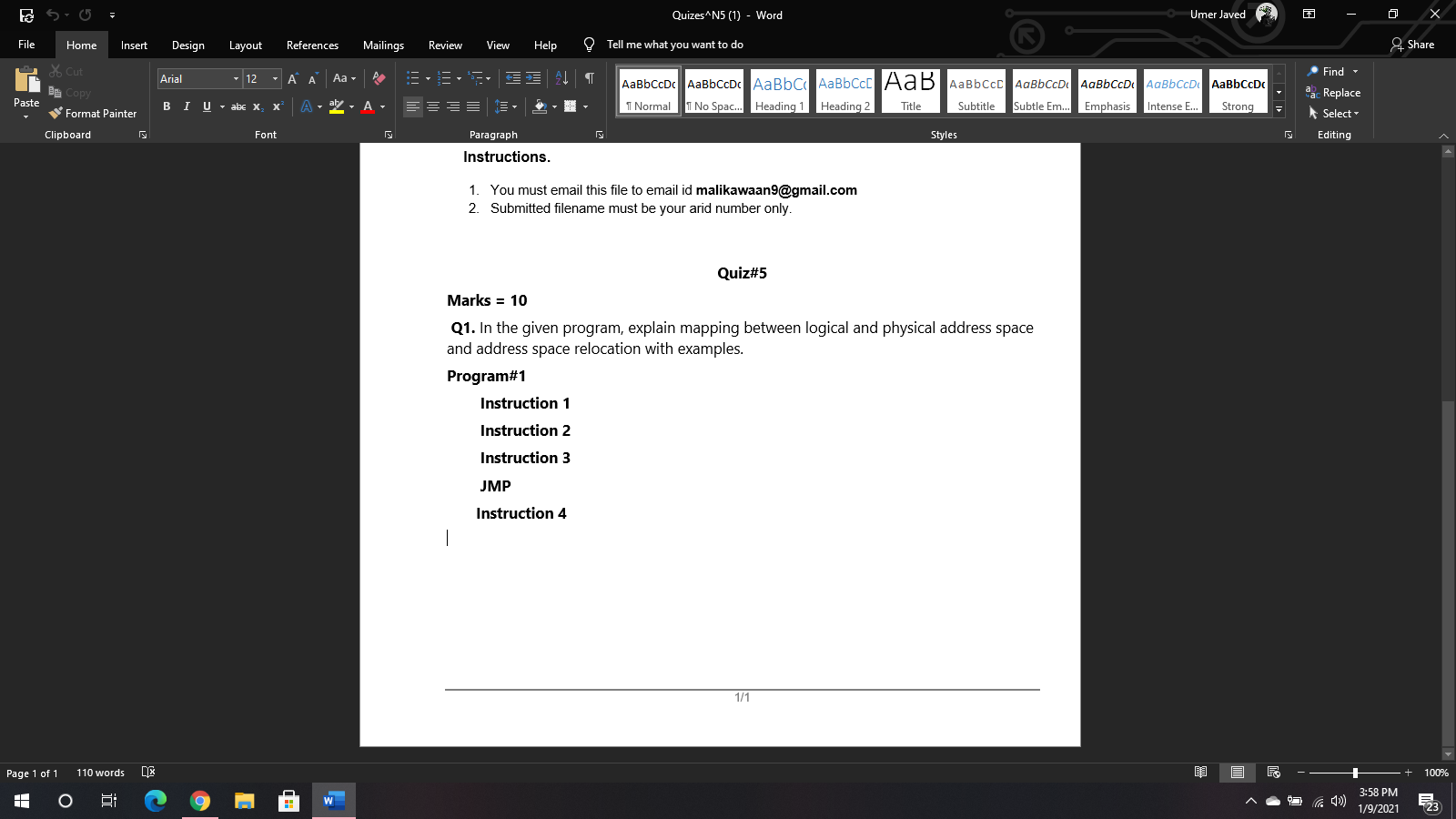Click the Superscript icon
Viewport: 1456px width, 819px height.
(277, 106)
